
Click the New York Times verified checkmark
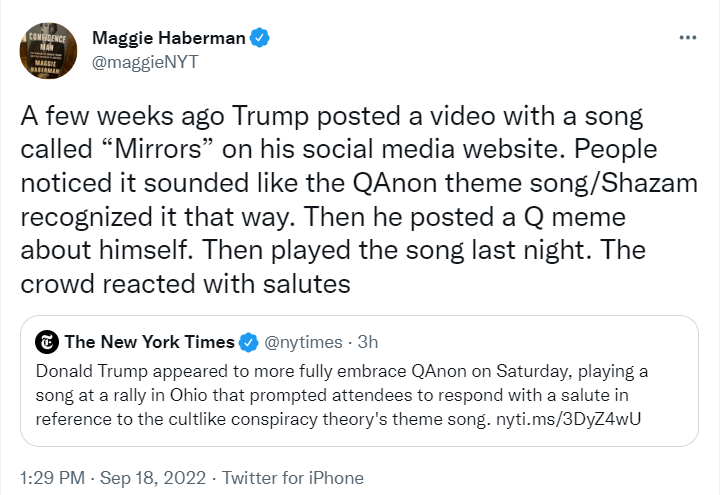[x=249, y=342]
